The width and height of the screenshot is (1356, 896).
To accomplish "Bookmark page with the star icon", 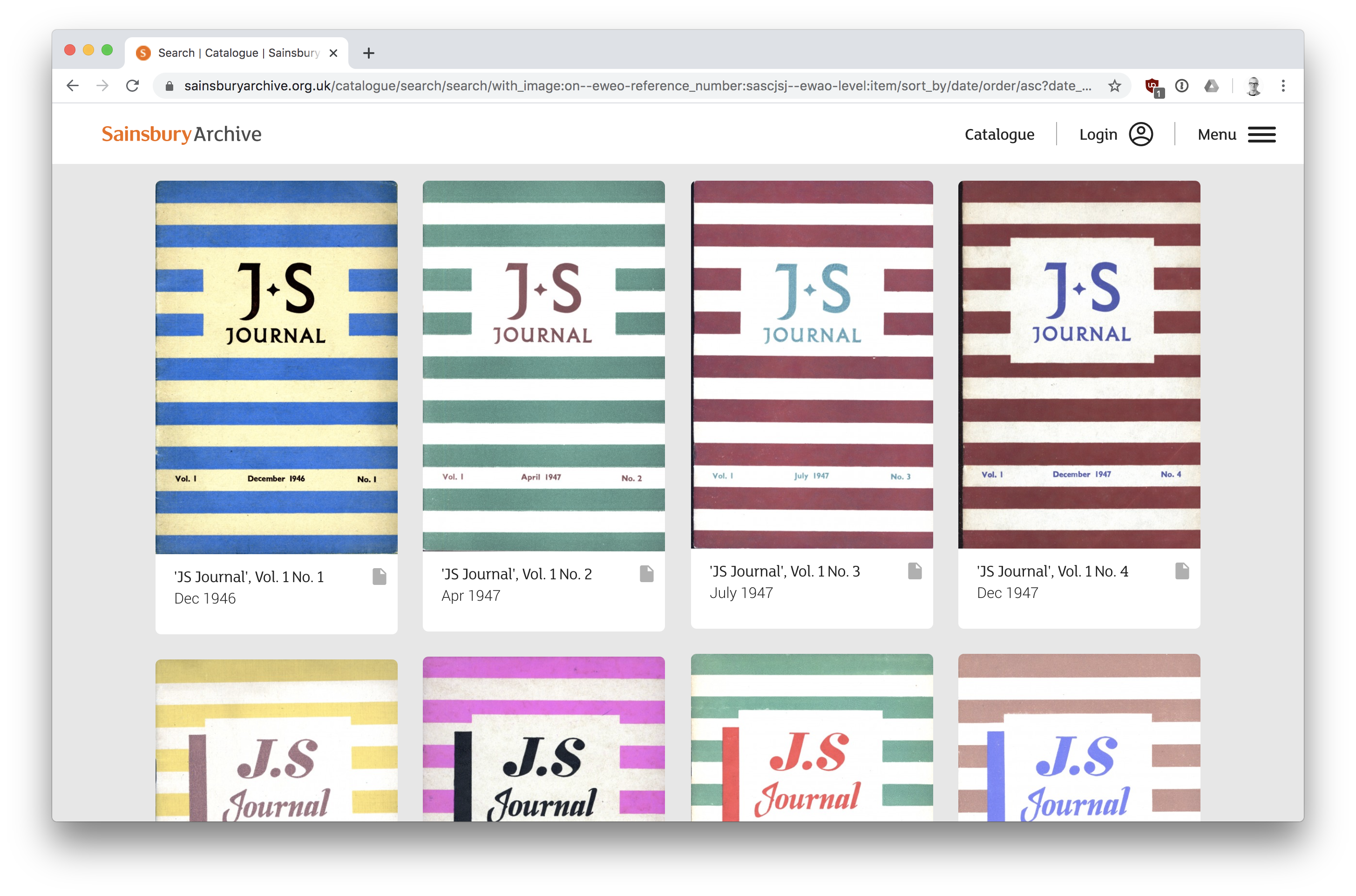I will pos(1114,86).
